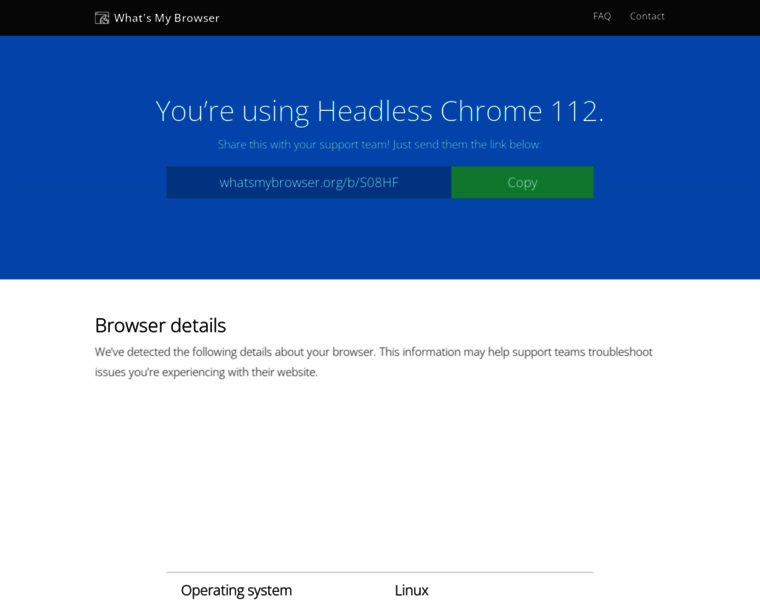The image size is (760, 600).
Task: Go to the Contact page
Action: click(x=647, y=16)
